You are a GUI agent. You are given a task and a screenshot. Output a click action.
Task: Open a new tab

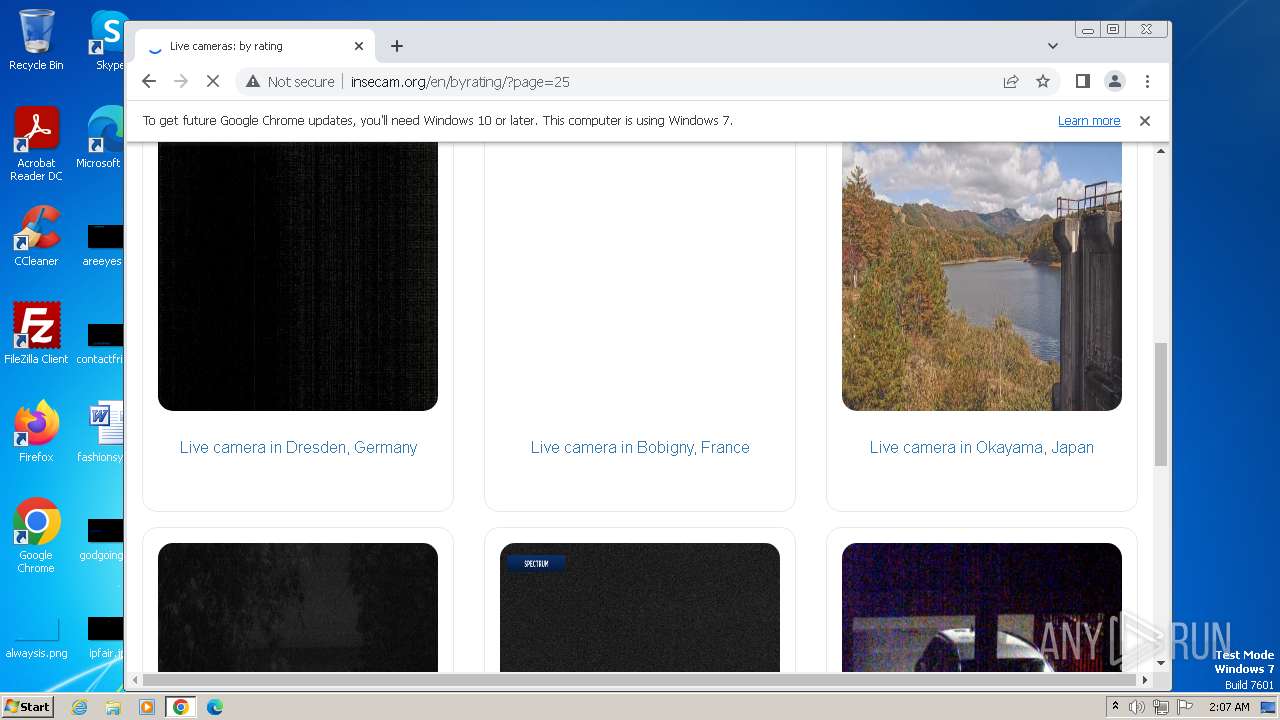[397, 46]
